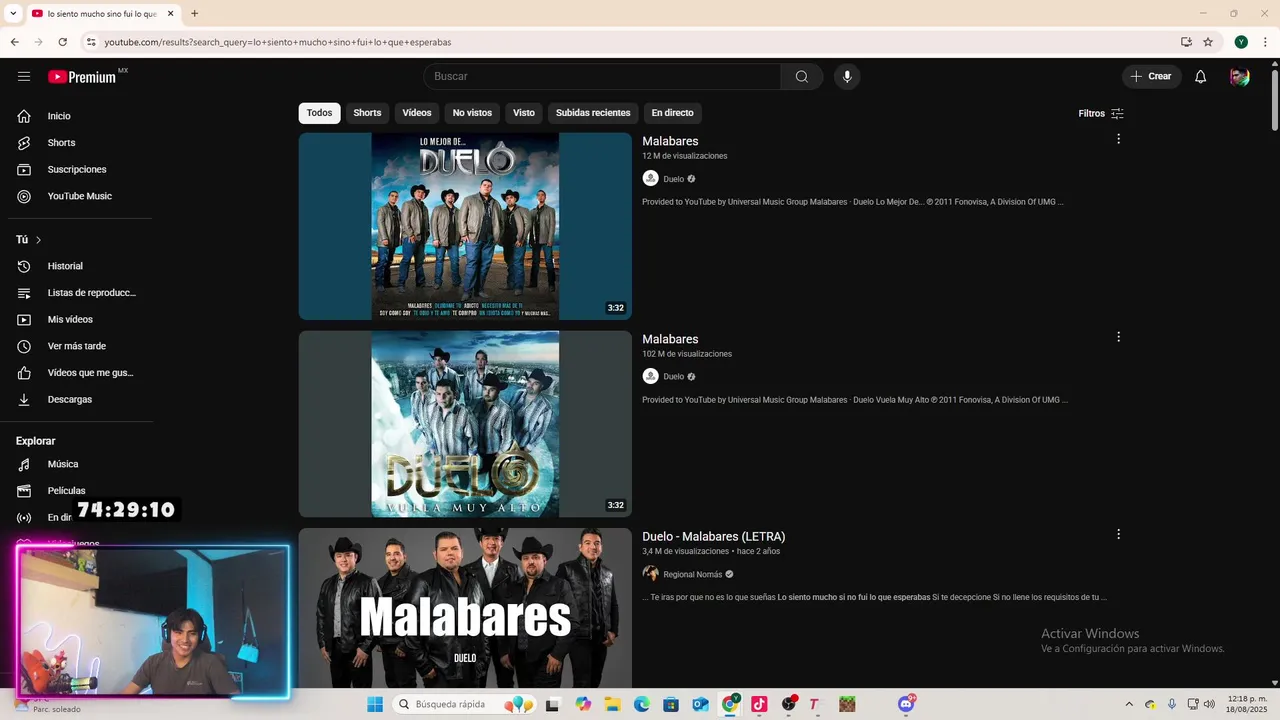The height and width of the screenshot is (720, 1280).
Task: Open the Filtros panel
Action: click(1101, 113)
